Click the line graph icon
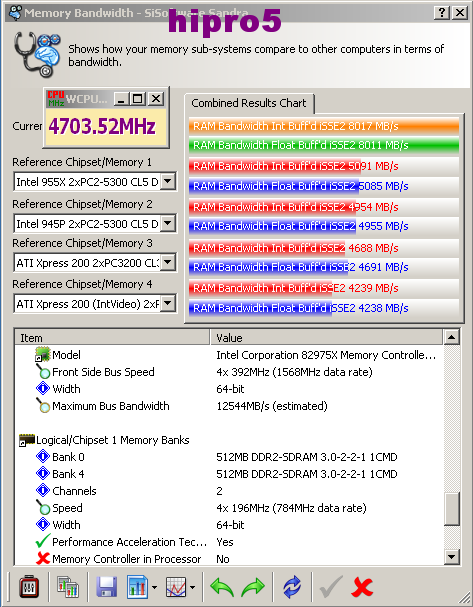The image size is (473, 607). pyautogui.click(x=176, y=586)
